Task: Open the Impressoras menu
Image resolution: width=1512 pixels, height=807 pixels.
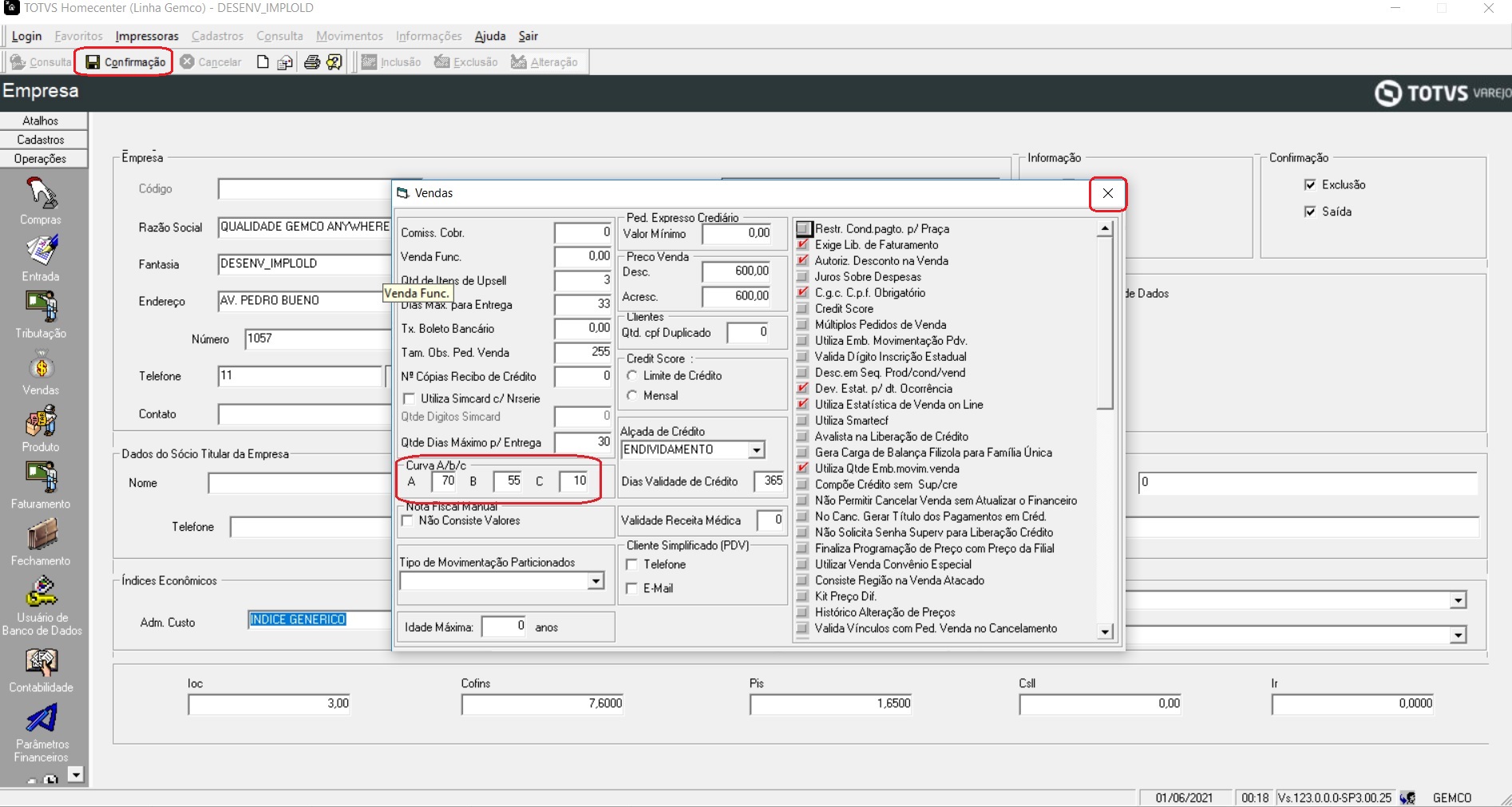Action: click(147, 36)
